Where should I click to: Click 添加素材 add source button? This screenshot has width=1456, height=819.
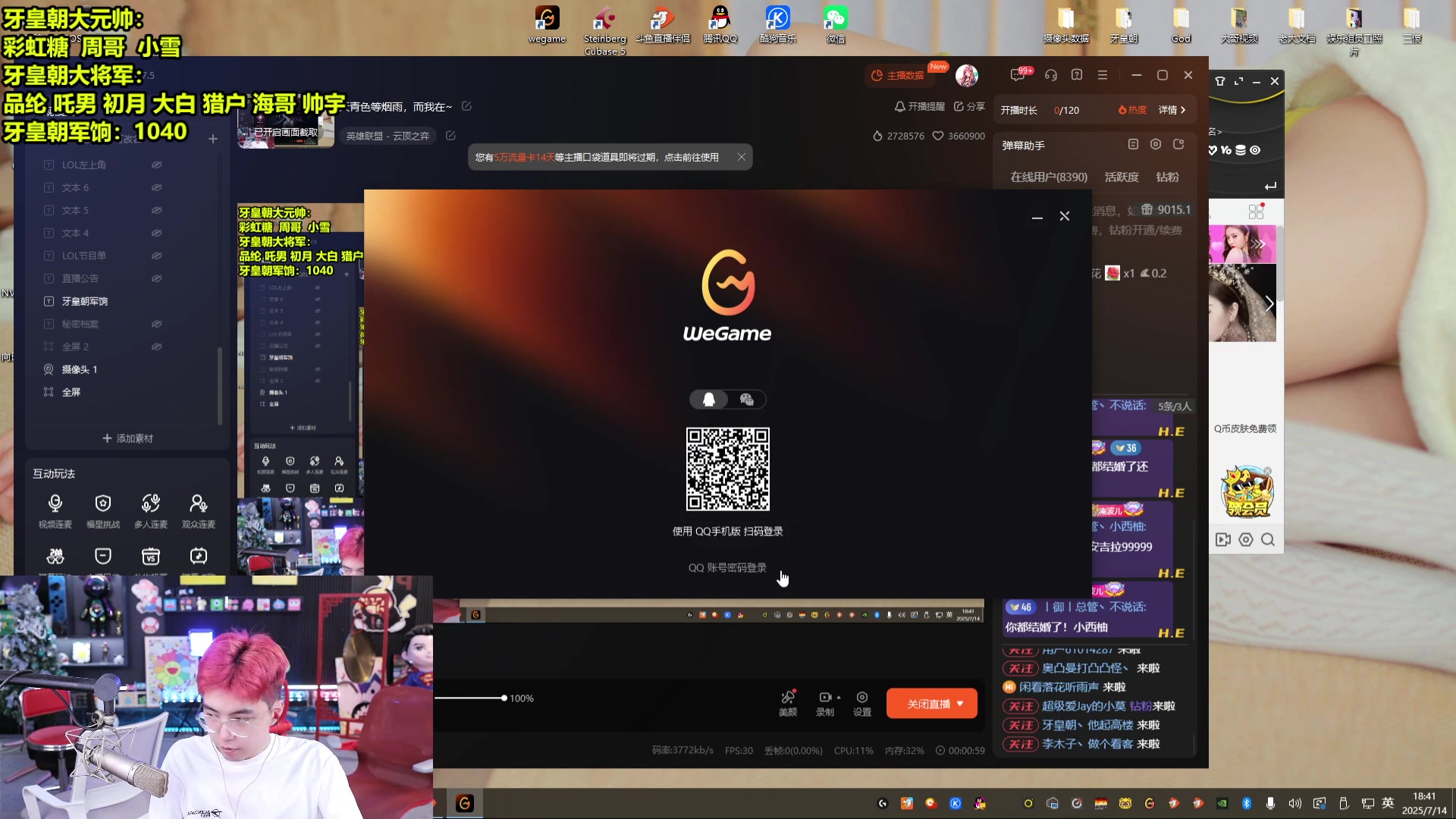click(127, 438)
